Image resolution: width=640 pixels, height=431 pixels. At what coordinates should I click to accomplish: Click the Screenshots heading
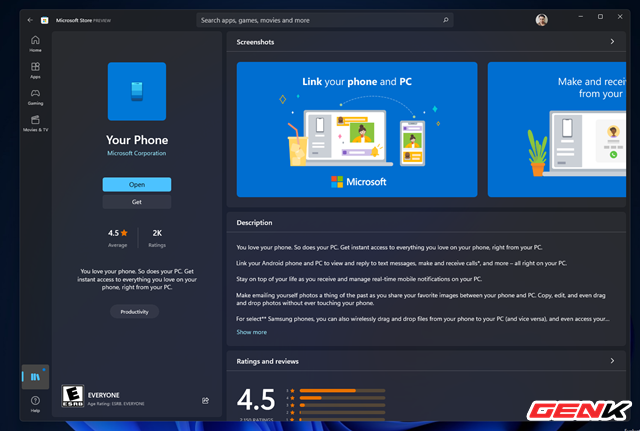pos(255,42)
